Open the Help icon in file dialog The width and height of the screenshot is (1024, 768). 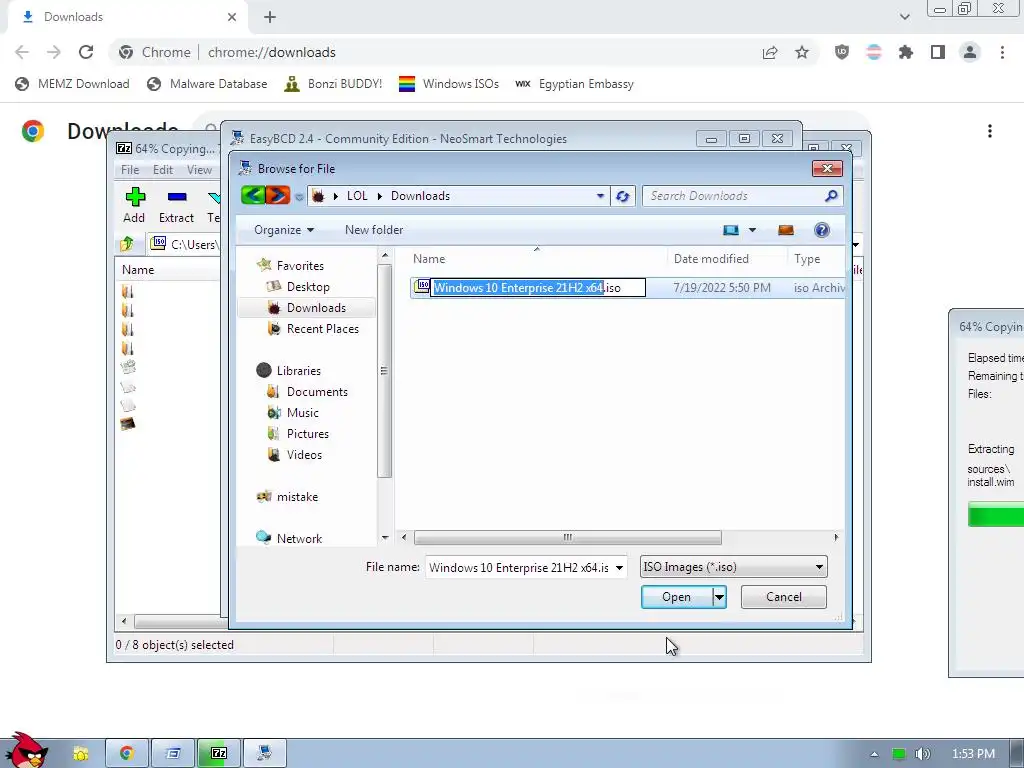pos(822,230)
